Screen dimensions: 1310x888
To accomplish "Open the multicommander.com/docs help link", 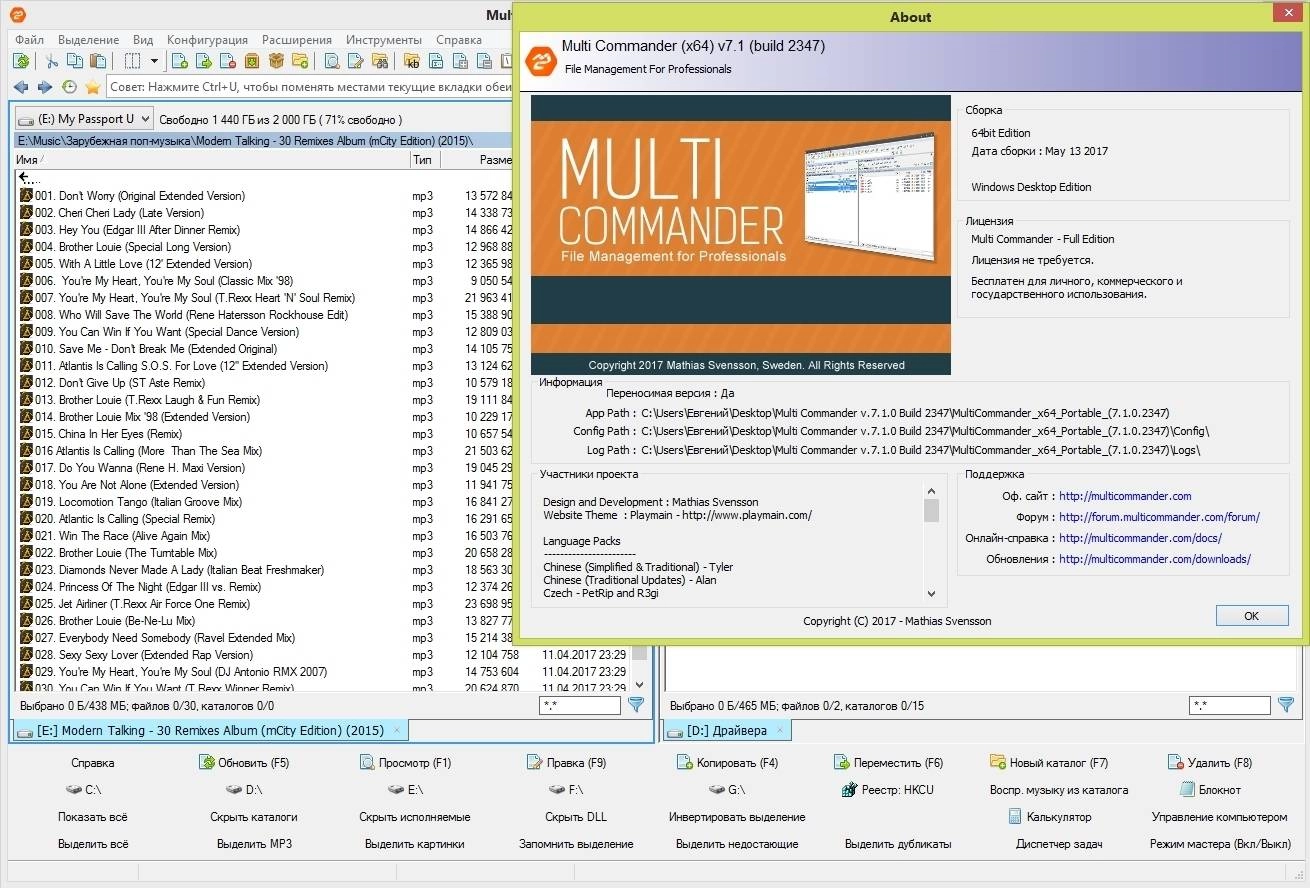I will (1140, 538).
